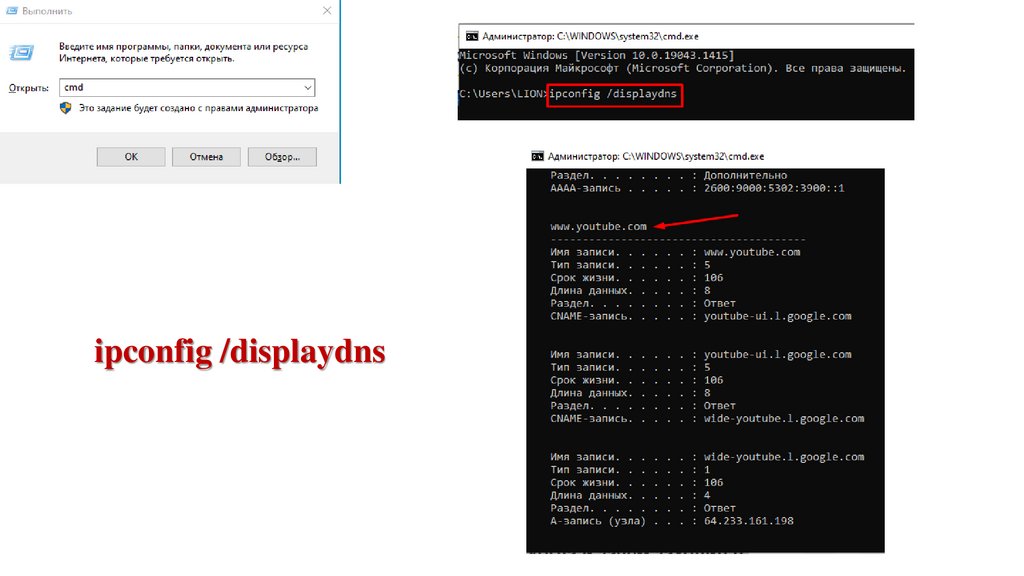
Task: Close the Выполнить dialog with X
Action: 327,10
